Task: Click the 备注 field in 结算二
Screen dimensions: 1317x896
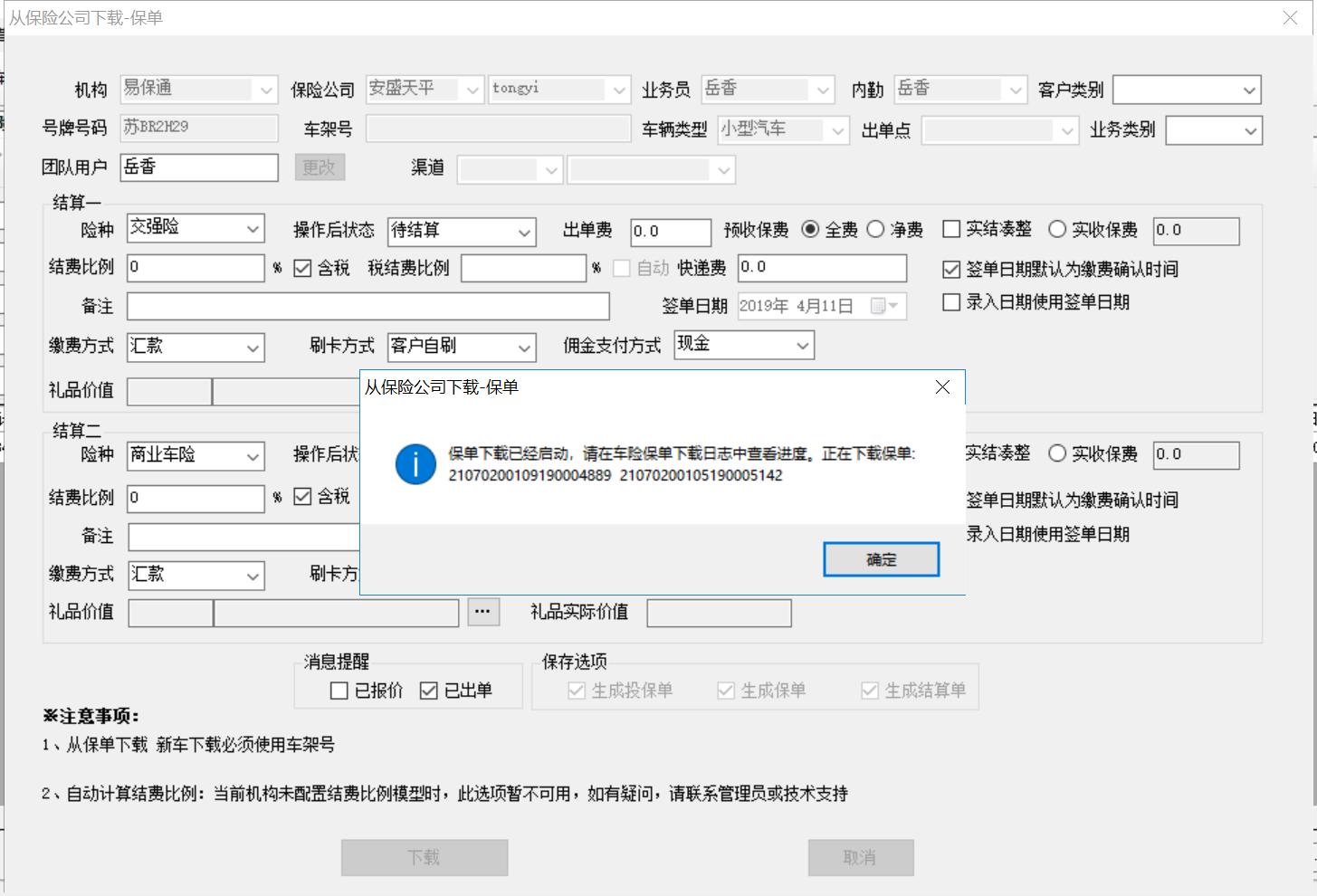Action: [244, 537]
